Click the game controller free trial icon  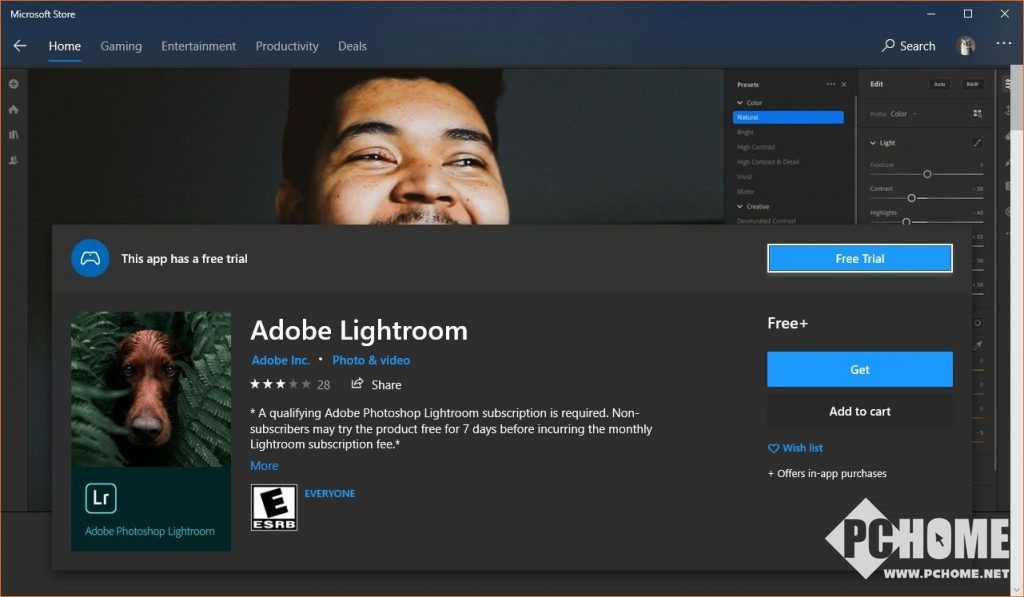[90, 258]
